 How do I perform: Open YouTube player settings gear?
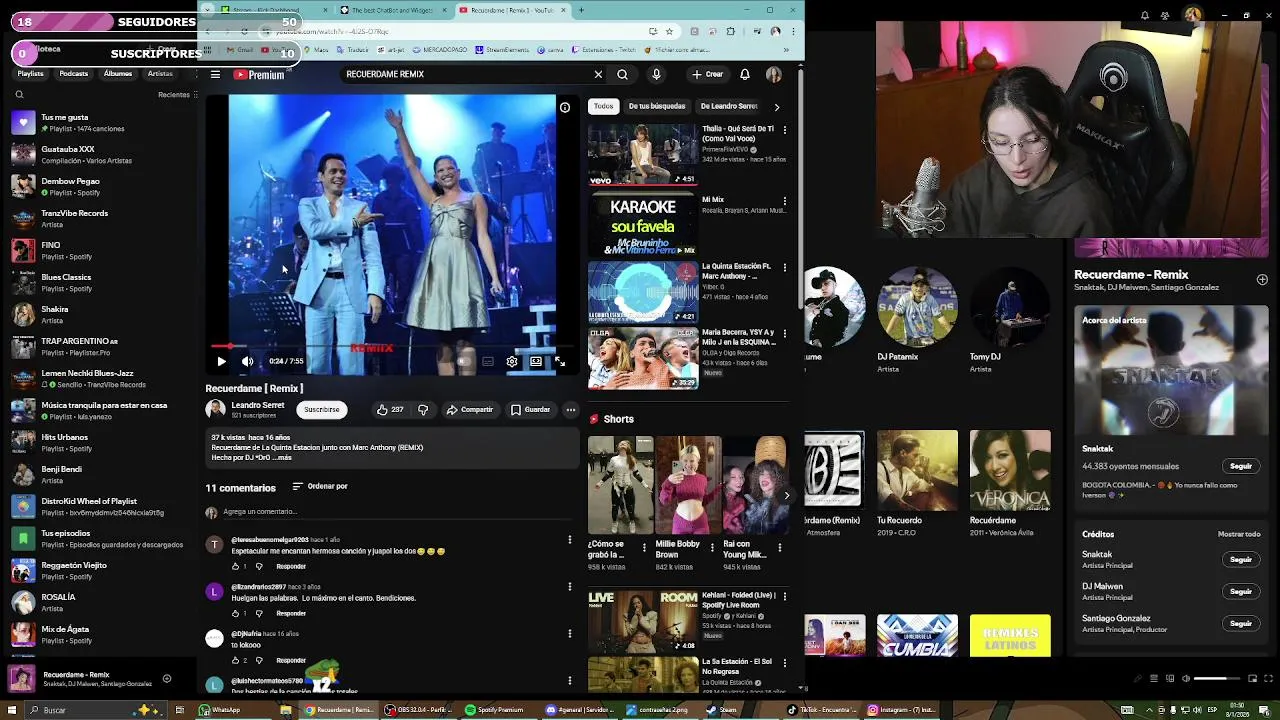[x=512, y=361]
